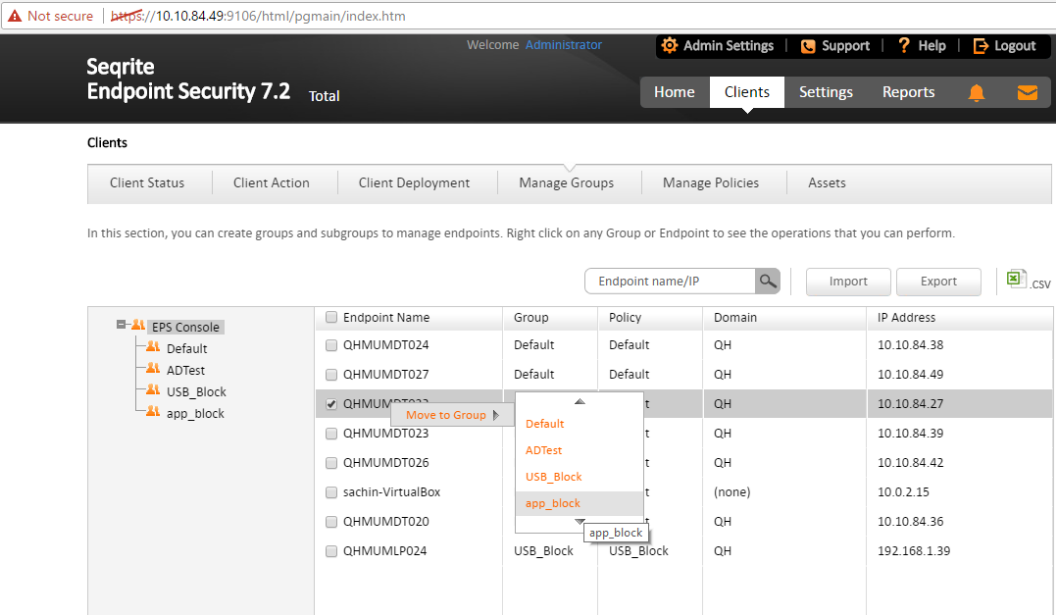Image resolution: width=1056 pixels, height=615 pixels.
Task: Go to Client Deployment section
Action: (414, 183)
